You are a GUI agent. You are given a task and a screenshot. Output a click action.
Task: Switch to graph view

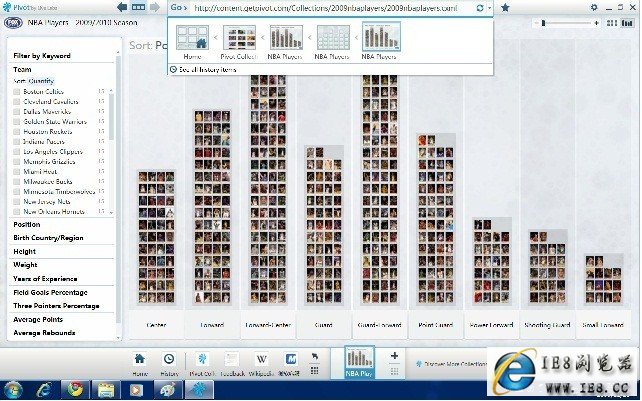click(627, 23)
